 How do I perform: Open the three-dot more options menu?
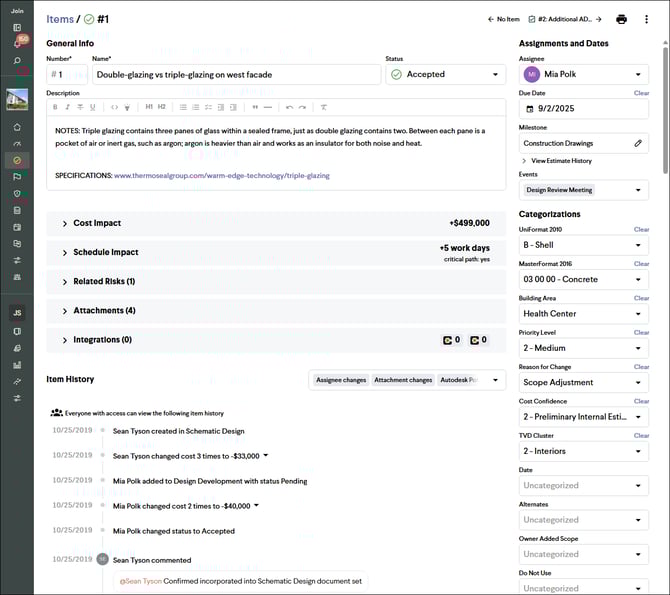coord(647,19)
